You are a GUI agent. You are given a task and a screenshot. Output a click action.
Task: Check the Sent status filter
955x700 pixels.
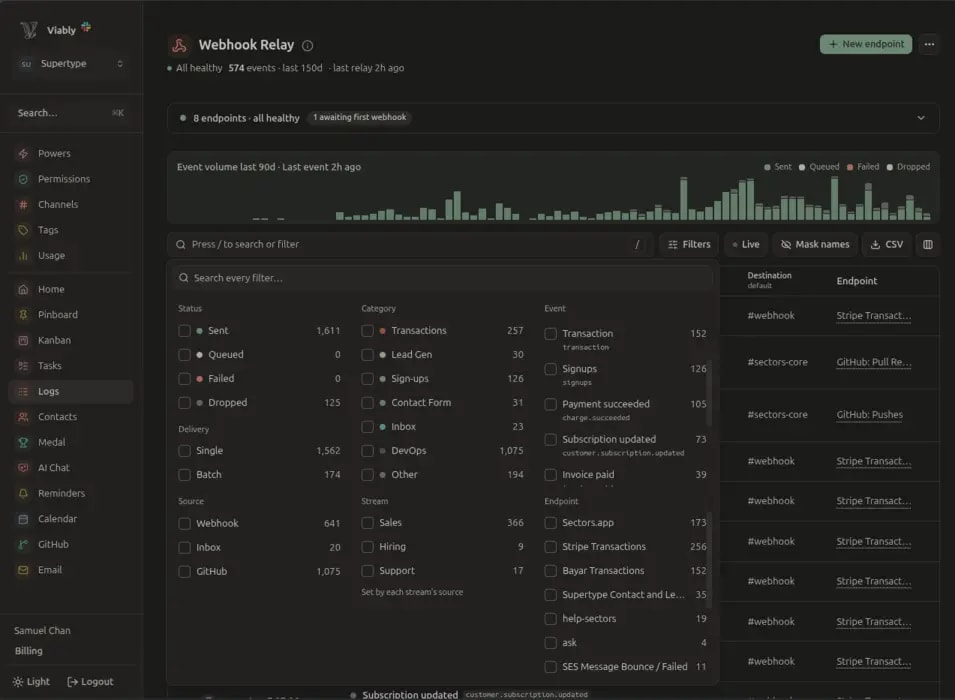pyautogui.click(x=184, y=331)
